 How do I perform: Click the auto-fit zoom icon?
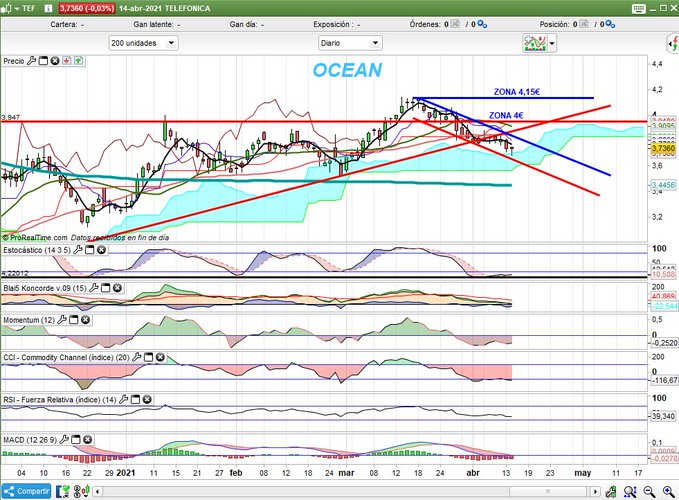630,491
